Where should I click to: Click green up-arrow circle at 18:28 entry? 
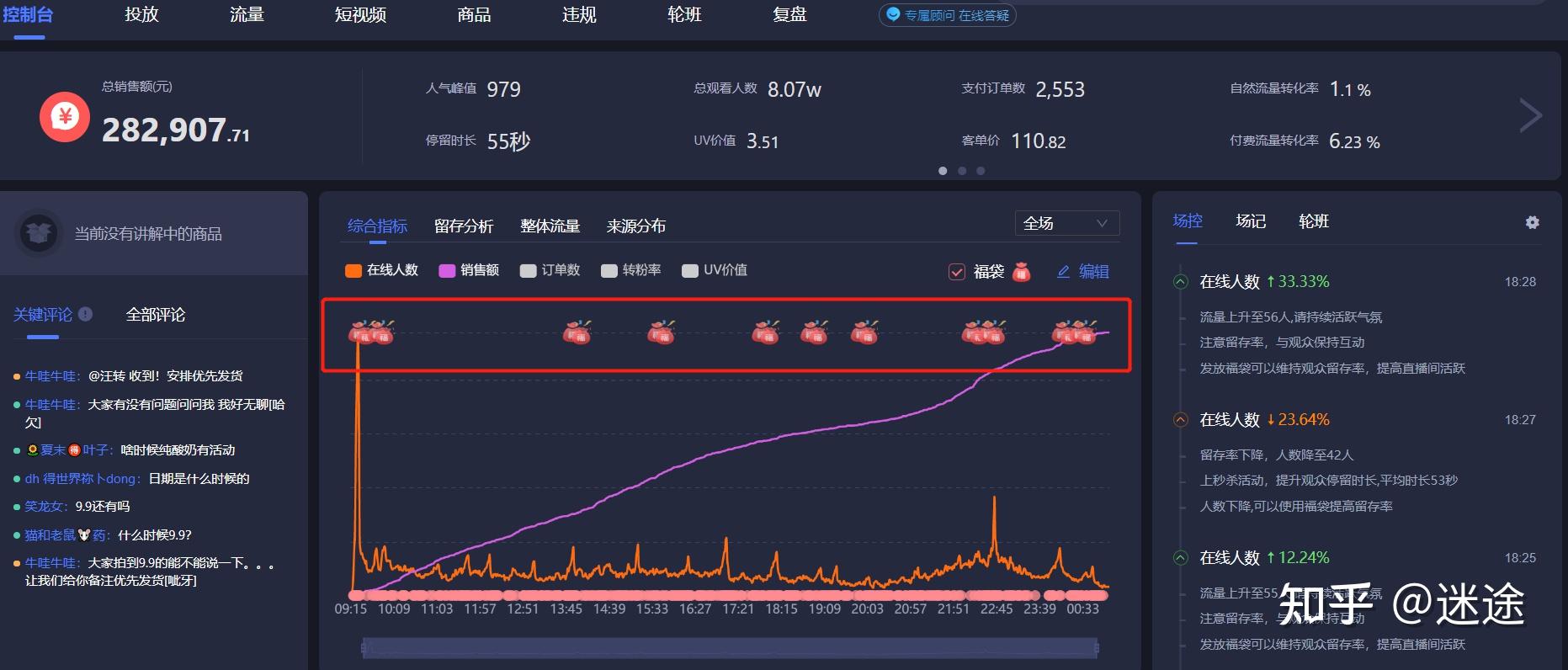(x=1181, y=281)
